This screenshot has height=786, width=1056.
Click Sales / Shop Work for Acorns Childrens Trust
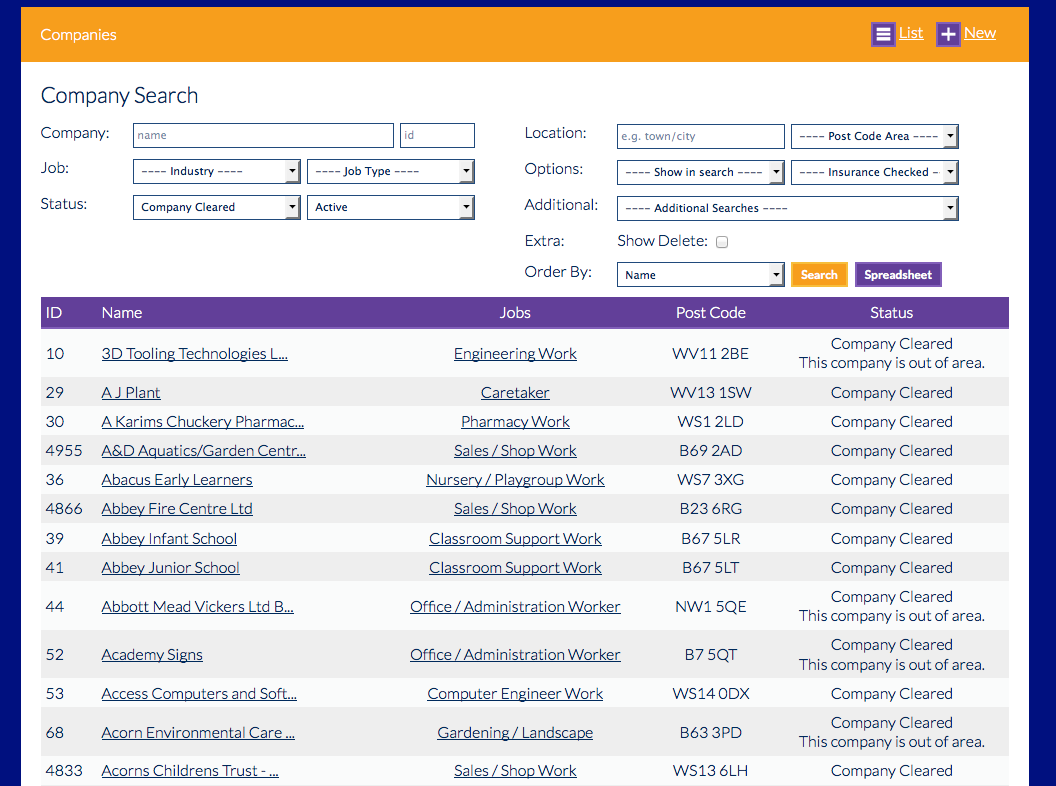click(515, 771)
